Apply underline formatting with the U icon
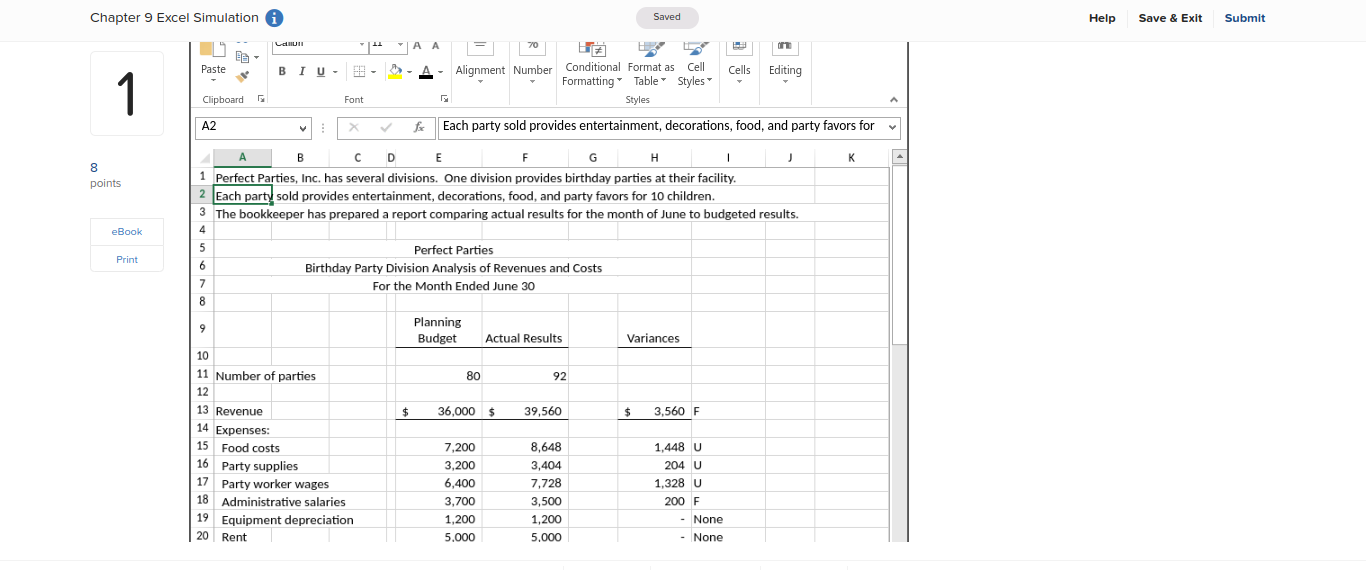 point(320,71)
